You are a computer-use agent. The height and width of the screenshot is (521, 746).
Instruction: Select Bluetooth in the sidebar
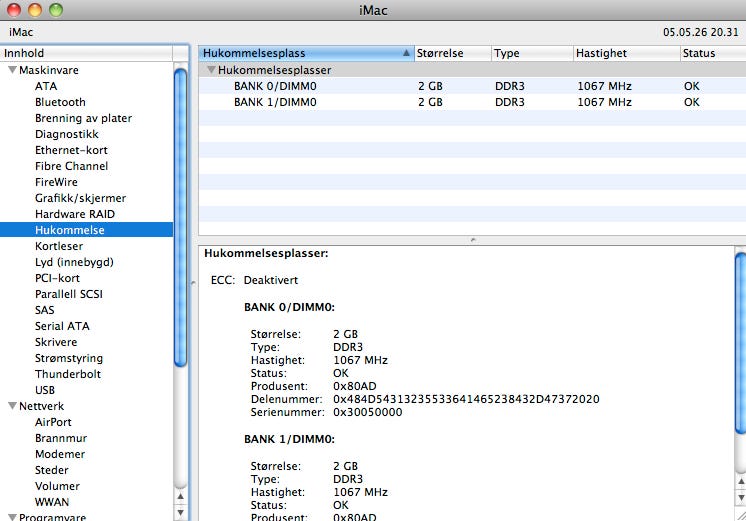click(60, 102)
